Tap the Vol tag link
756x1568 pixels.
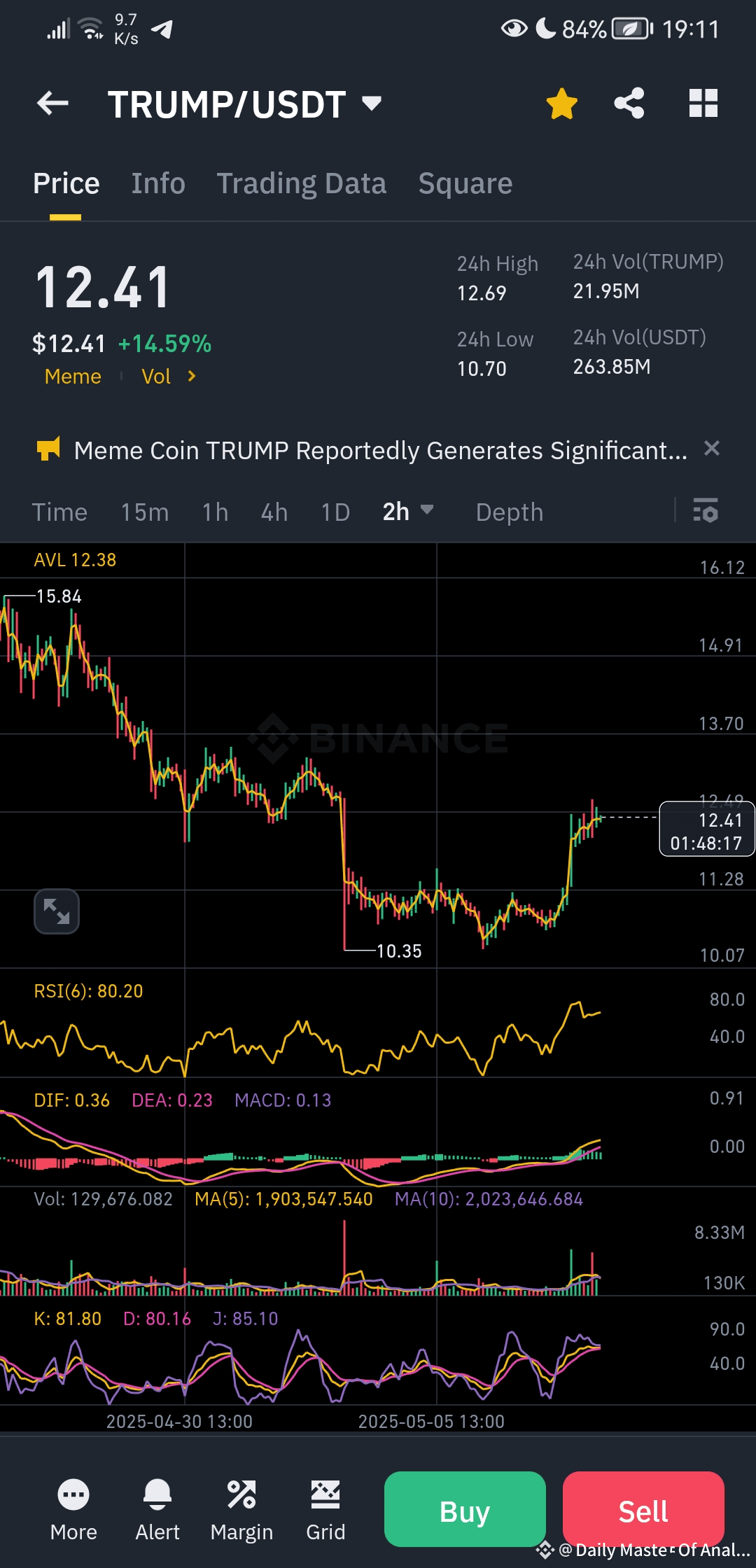pos(156,377)
